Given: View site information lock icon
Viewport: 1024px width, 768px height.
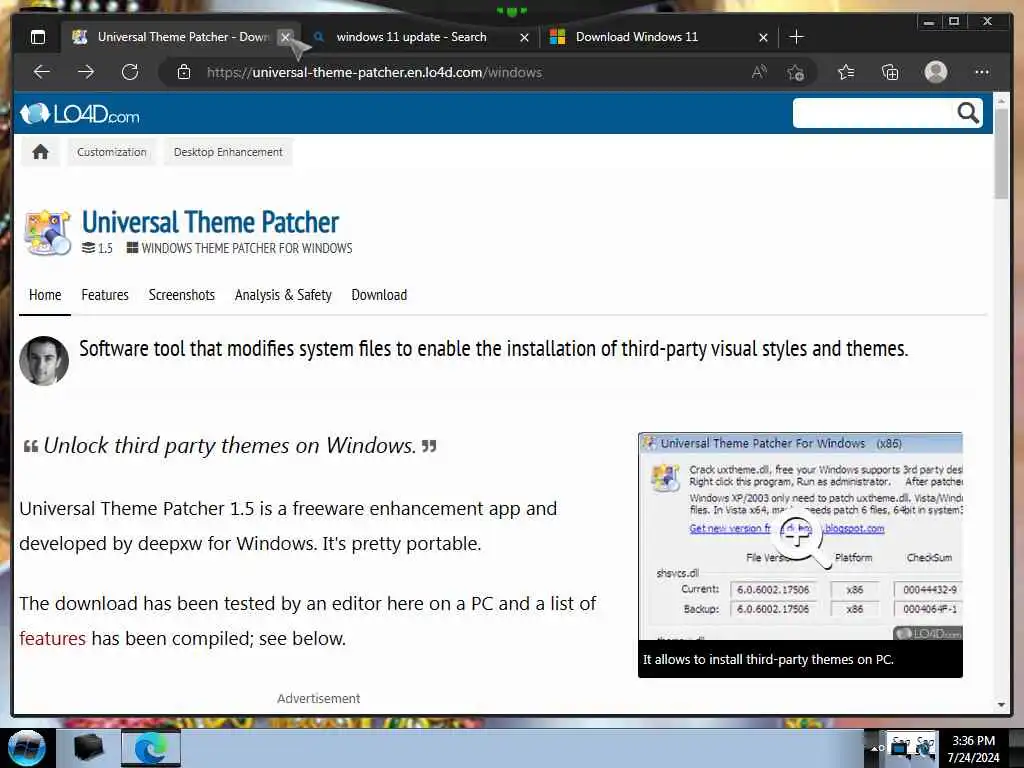Looking at the screenshot, I should coord(184,72).
